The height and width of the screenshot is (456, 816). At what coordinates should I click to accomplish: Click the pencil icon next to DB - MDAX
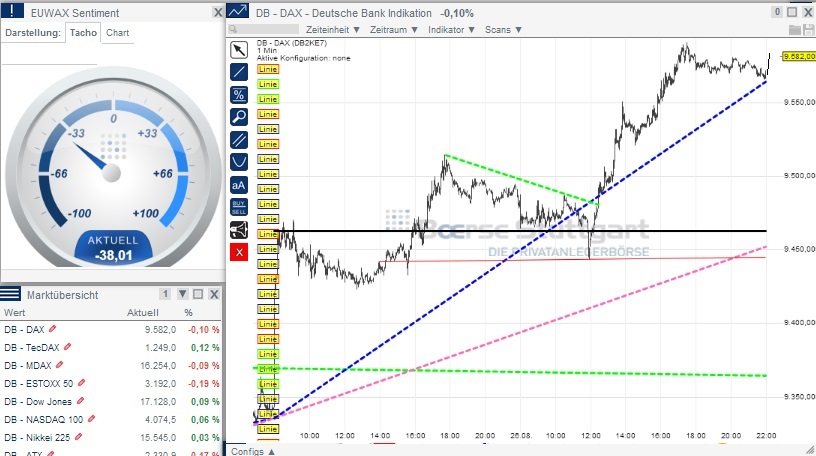click(59, 365)
